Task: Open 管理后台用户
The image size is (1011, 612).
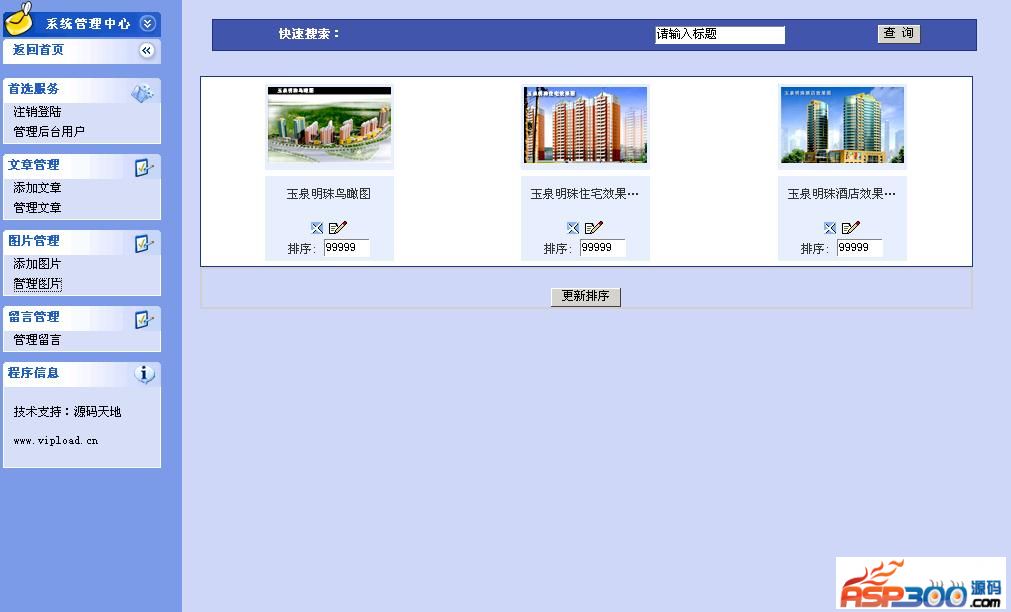Action: pyautogui.click(x=49, y=132)
